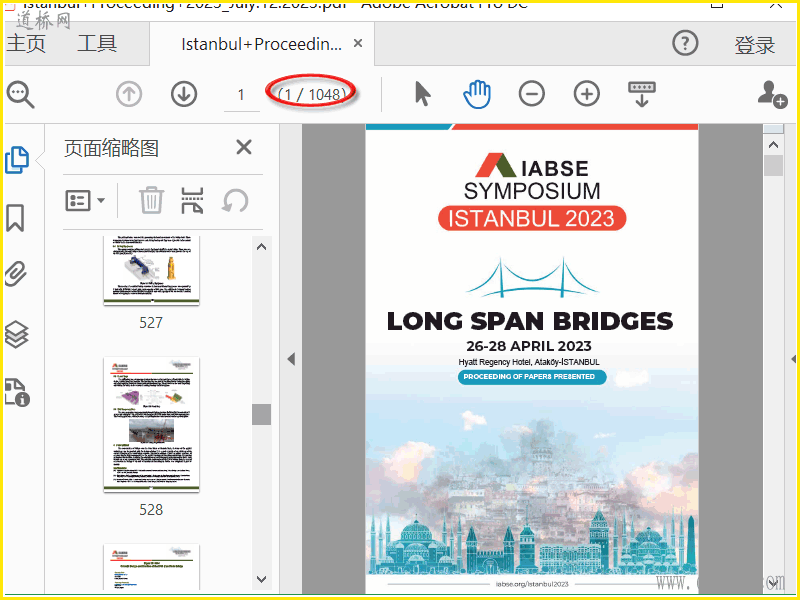Click the thumbnail panel scrollbar handle
This screenshot has width=800, height=600.
(x=262, y=414)
